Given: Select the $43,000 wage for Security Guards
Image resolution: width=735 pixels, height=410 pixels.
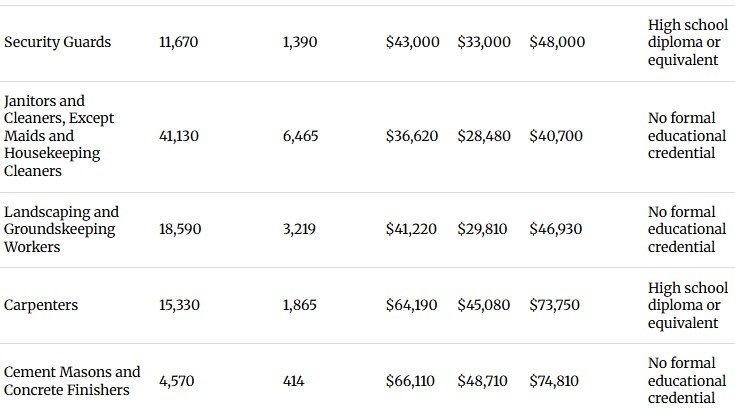Looking at the screenshot, I should pos(412,43).
